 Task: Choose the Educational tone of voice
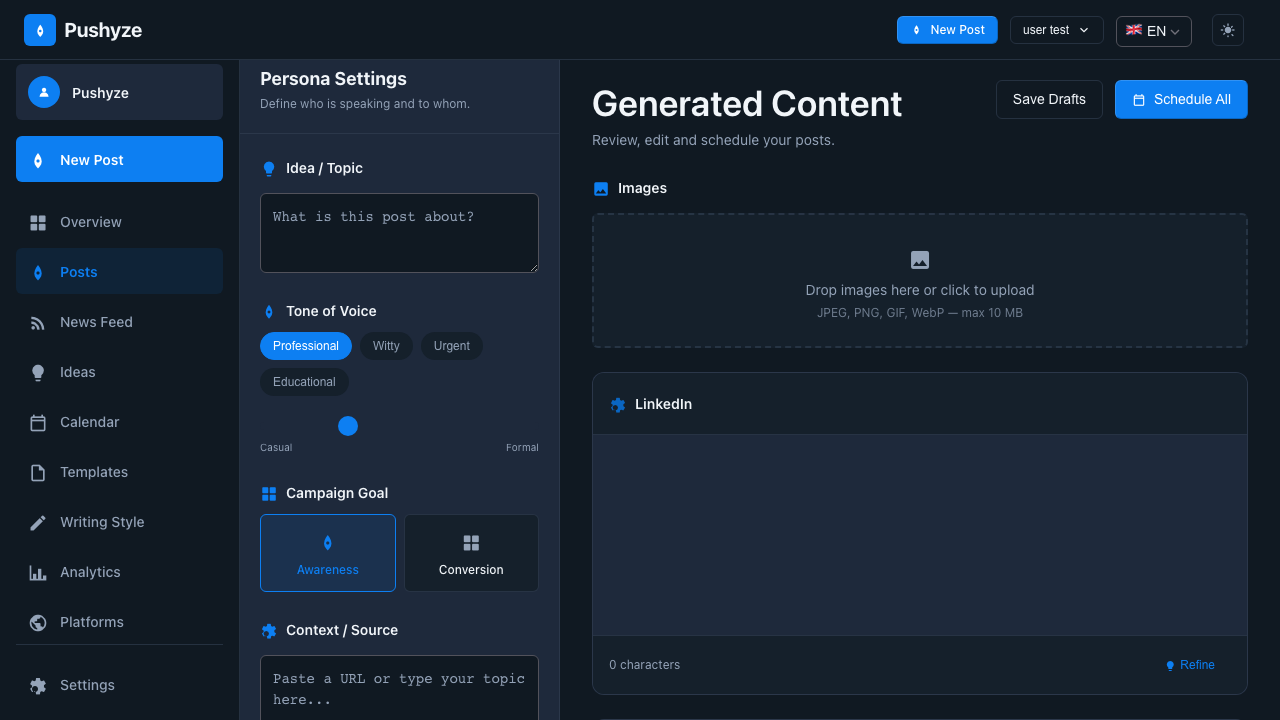tap(304, 382)
